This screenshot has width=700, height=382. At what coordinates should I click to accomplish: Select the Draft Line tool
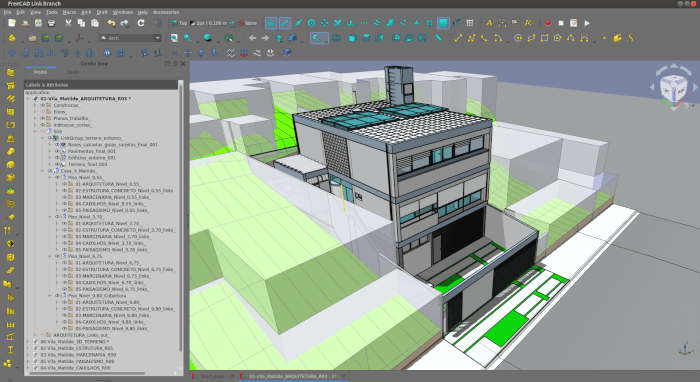tap(458, 38)
